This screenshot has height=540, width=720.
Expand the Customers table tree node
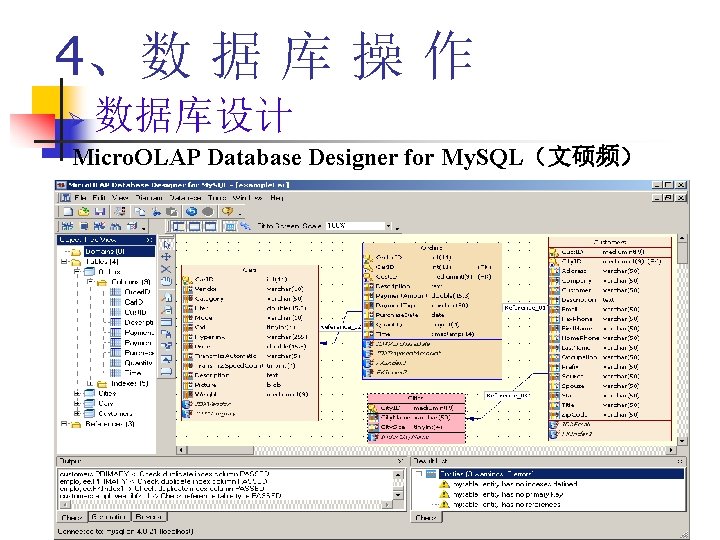pyautogui.click(x=77, y=414)
